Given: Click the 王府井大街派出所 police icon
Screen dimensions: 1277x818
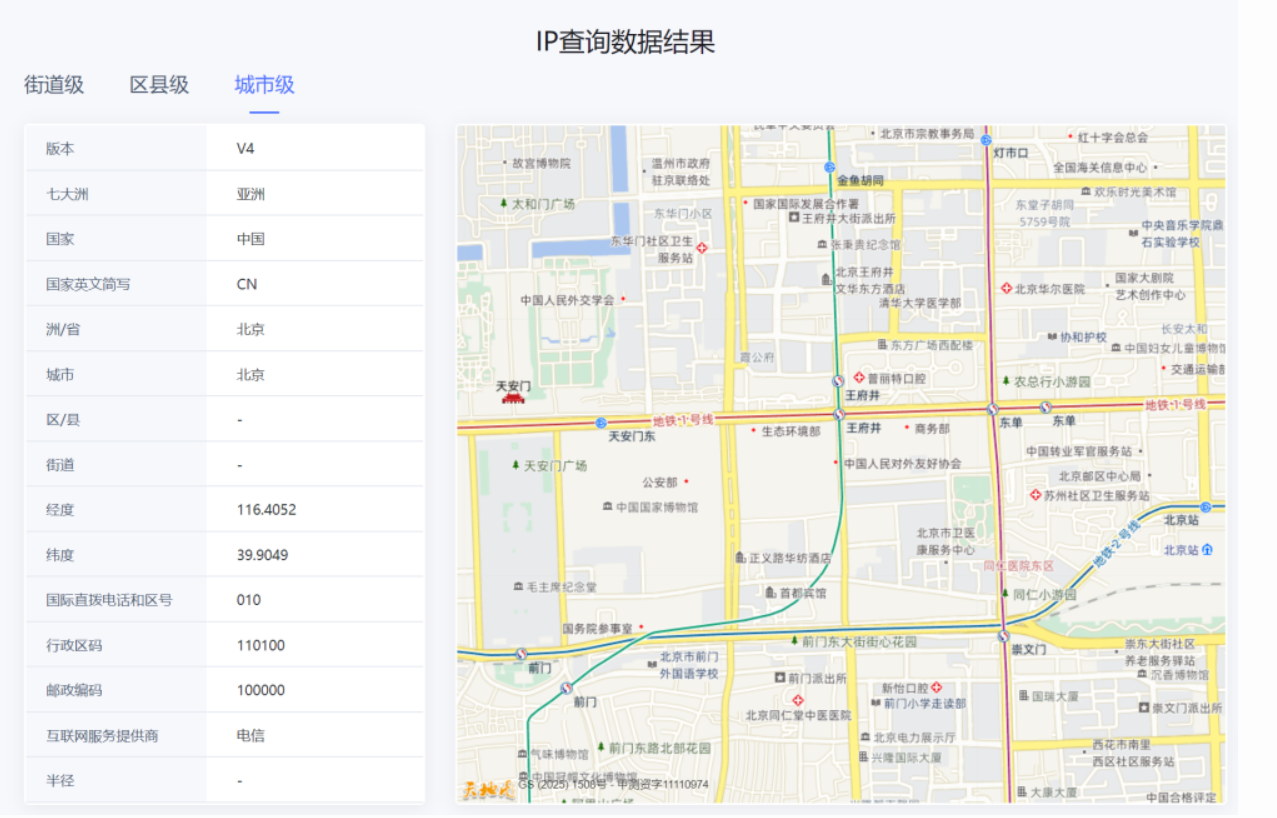Looking at the screenshot, I should point(794,217).
